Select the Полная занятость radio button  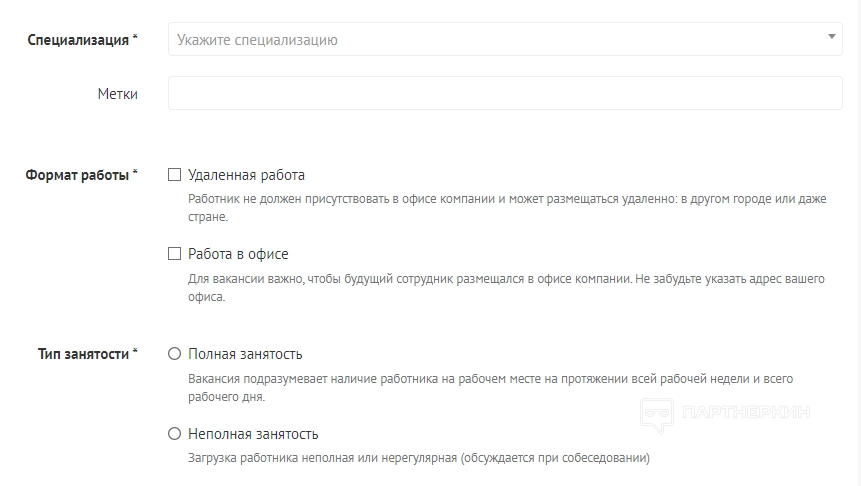(175, 354)
